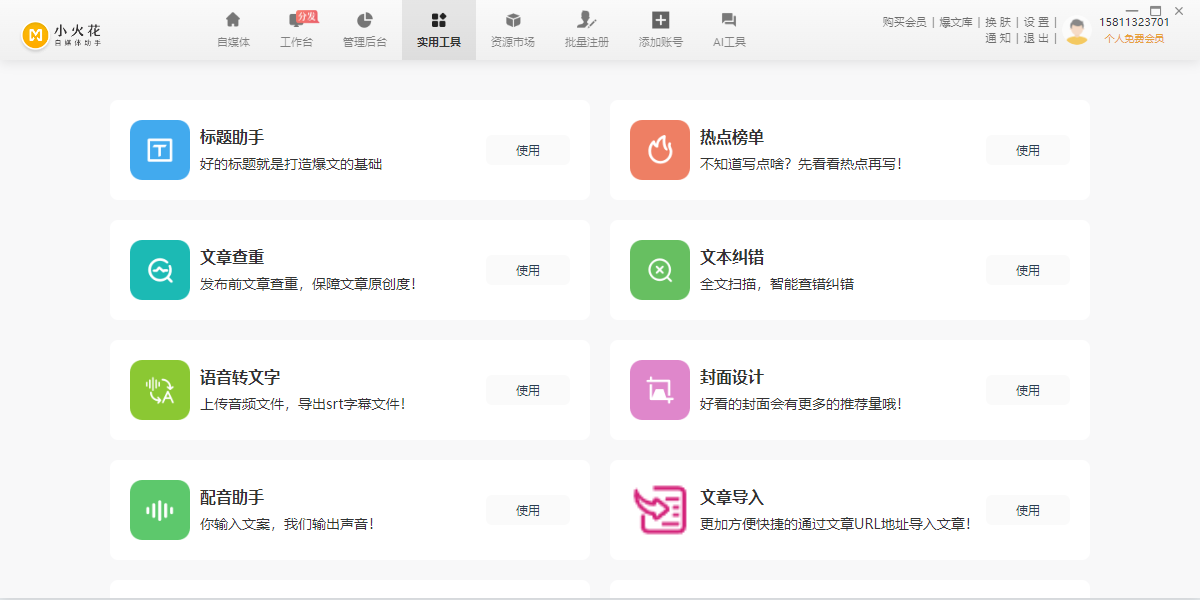Click the 标题助手 blue icon
Viewport: 1200px width, 600px height.
(160, 150)
